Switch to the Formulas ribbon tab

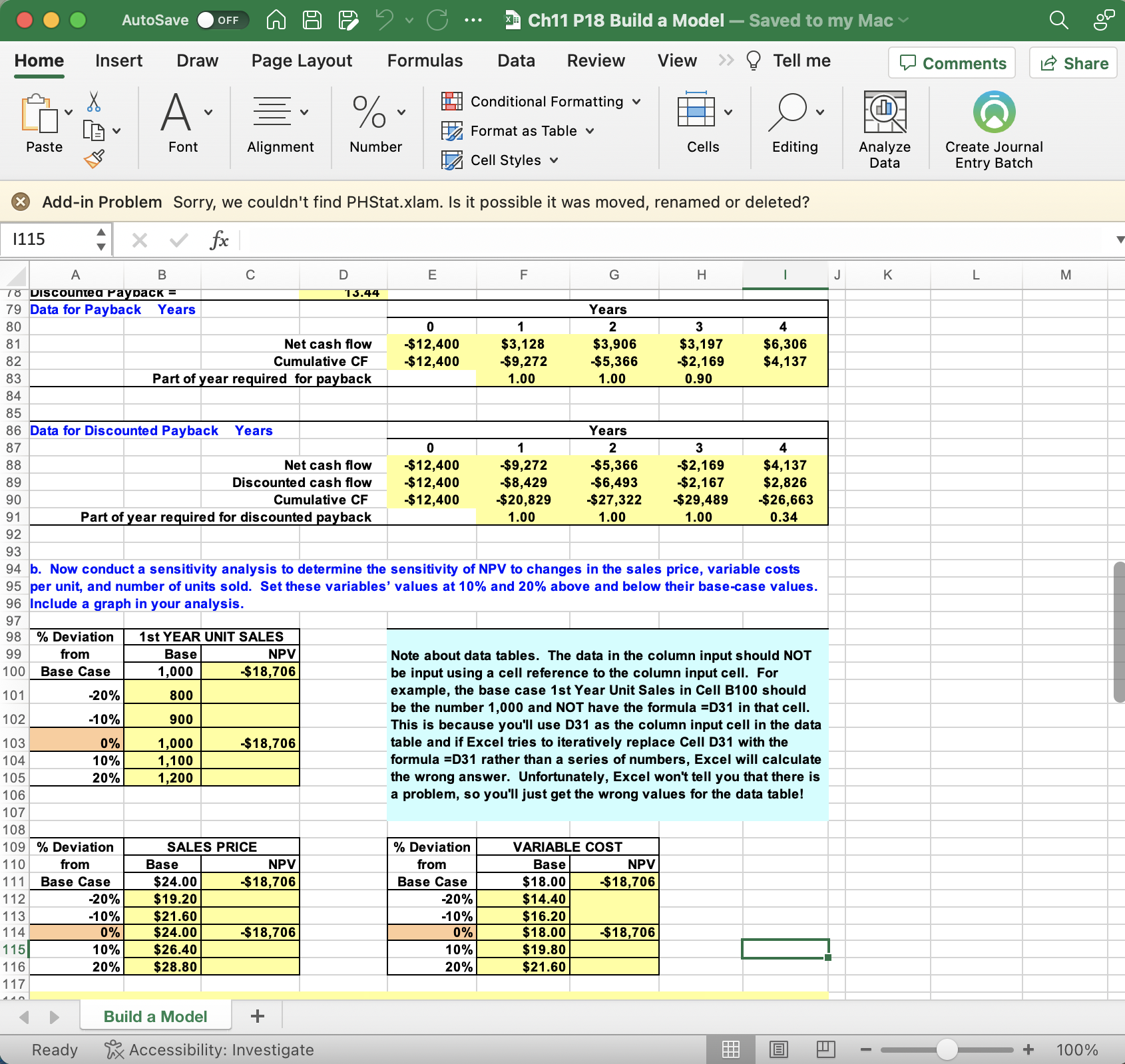pyautogui.click(x=425, y=61)
